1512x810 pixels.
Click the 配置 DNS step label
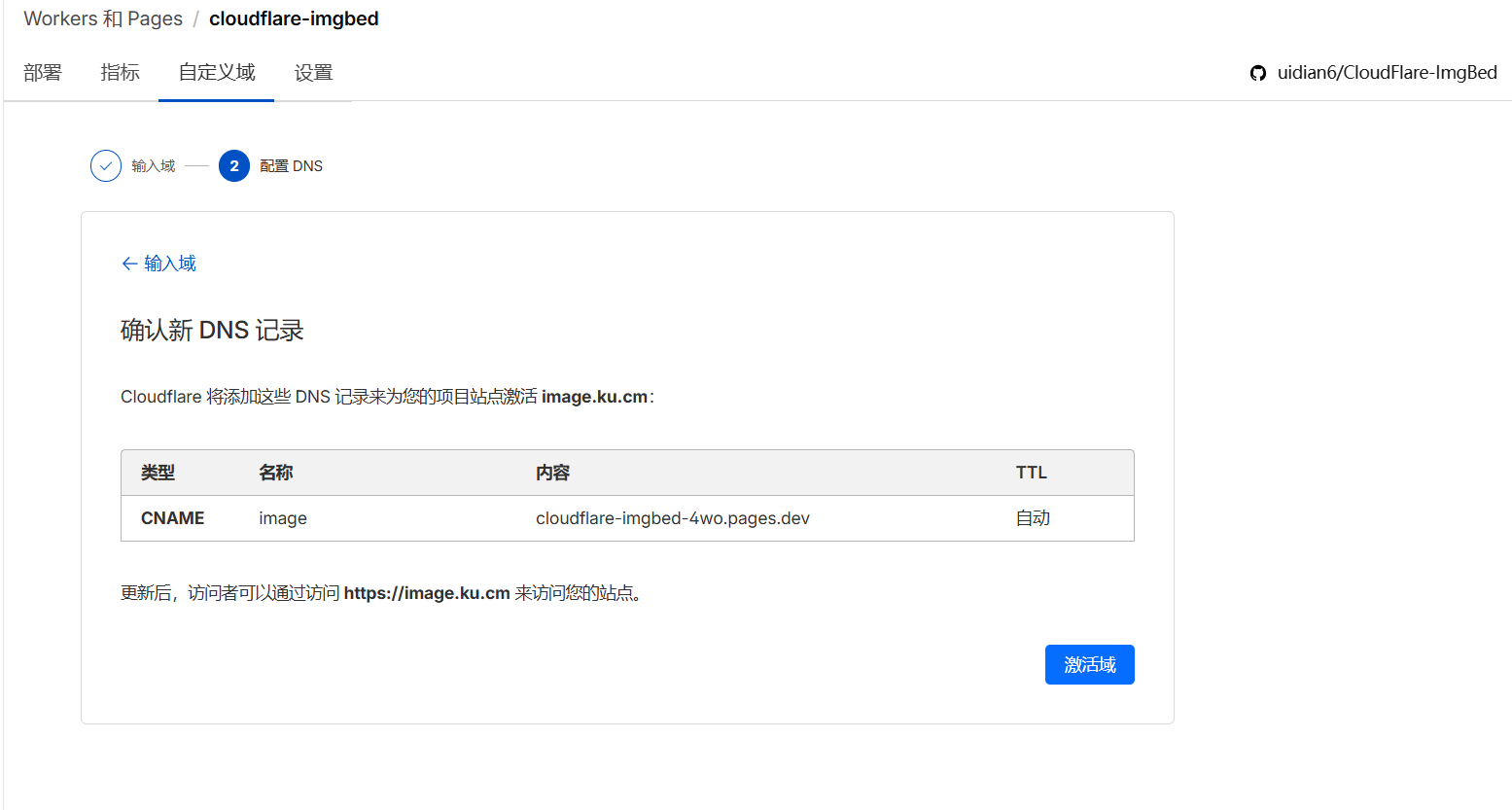coord(292,166)
